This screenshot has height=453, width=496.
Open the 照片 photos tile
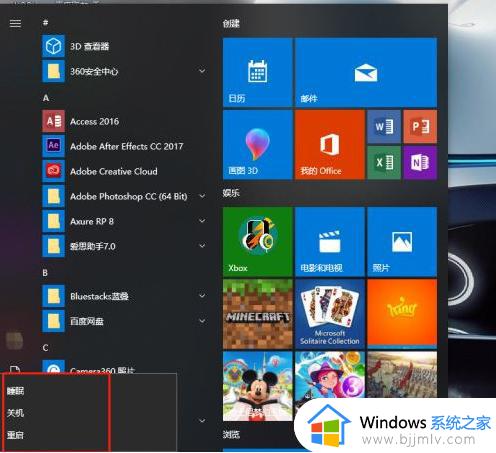click(x=402, y=242)
